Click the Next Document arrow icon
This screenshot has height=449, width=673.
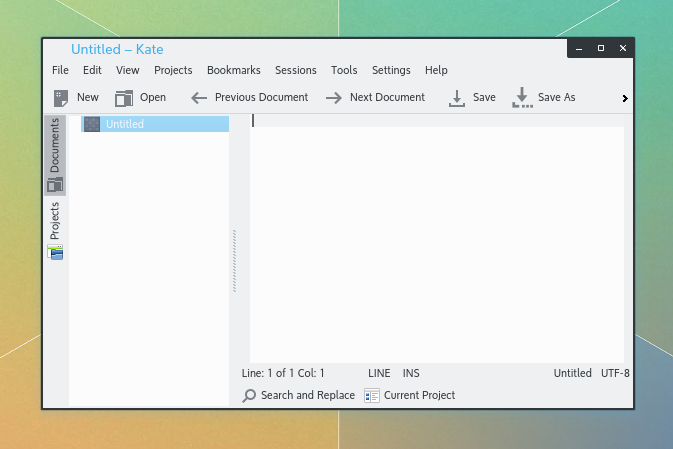[333, 98]
